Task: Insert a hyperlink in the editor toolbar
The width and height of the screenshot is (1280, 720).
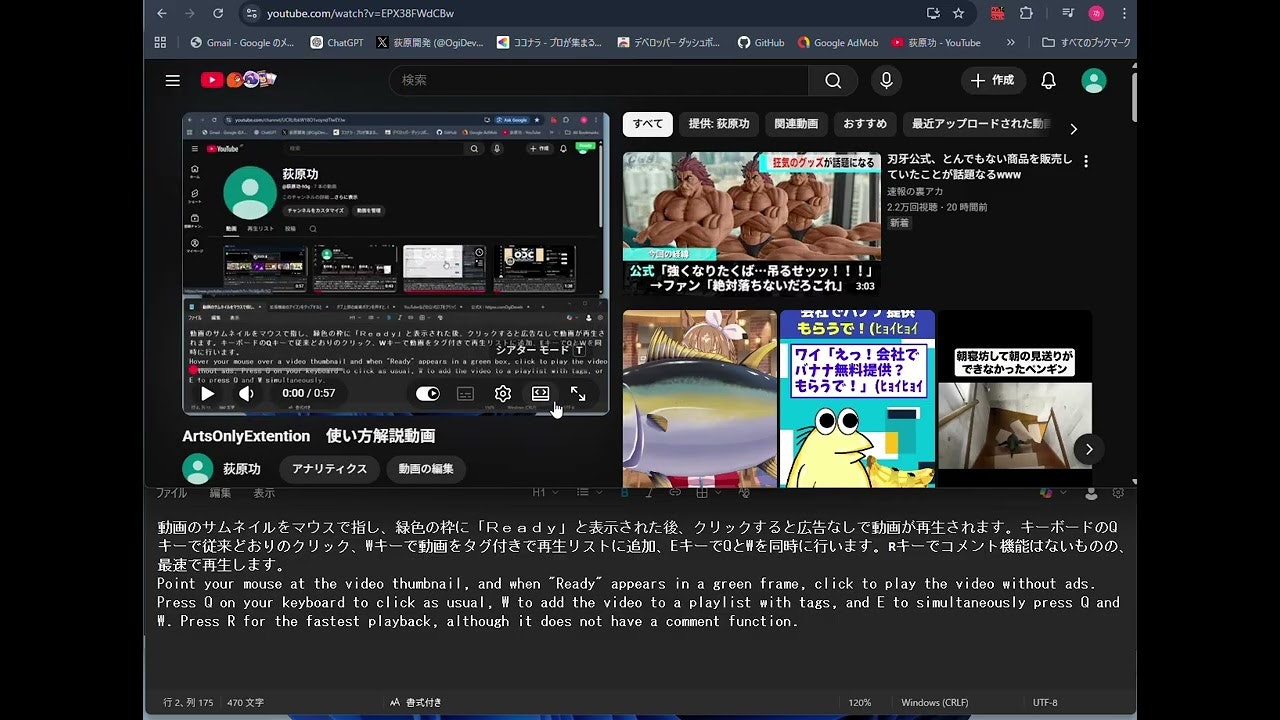Action: click(x=674, y=492)
